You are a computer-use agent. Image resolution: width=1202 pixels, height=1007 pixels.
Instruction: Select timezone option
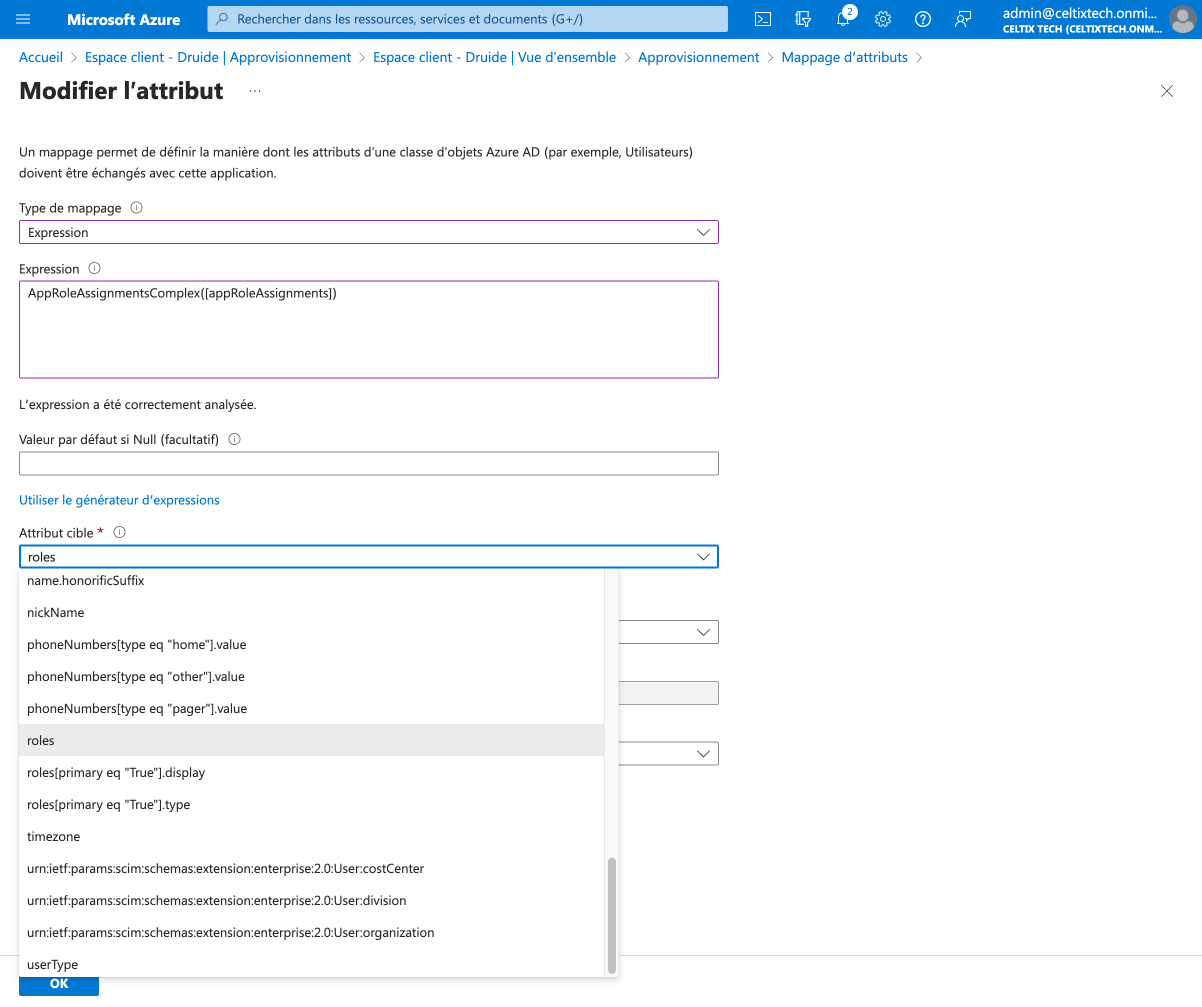[312, 837]
